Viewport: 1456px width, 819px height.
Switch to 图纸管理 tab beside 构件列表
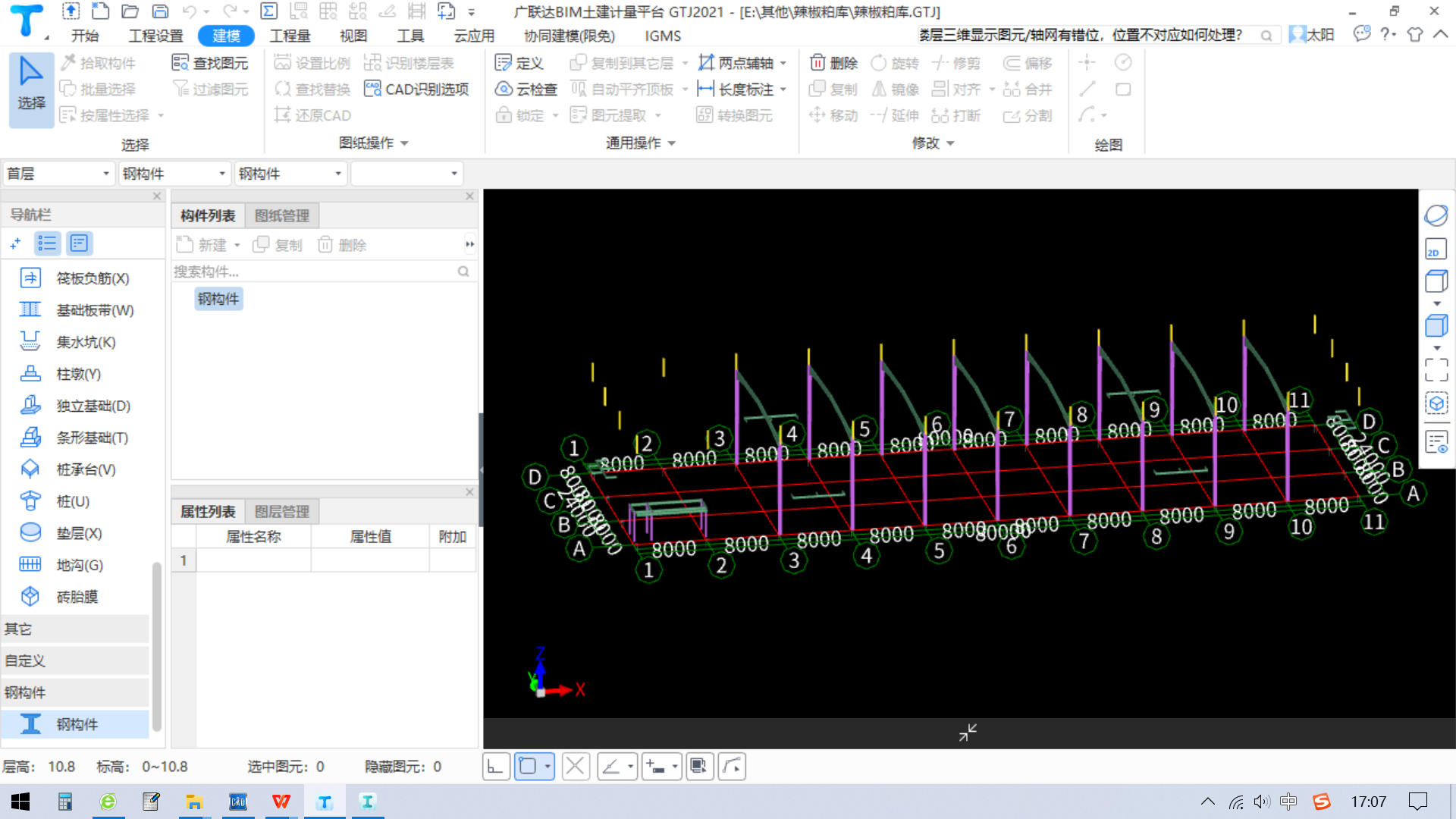tap(282, 216)
